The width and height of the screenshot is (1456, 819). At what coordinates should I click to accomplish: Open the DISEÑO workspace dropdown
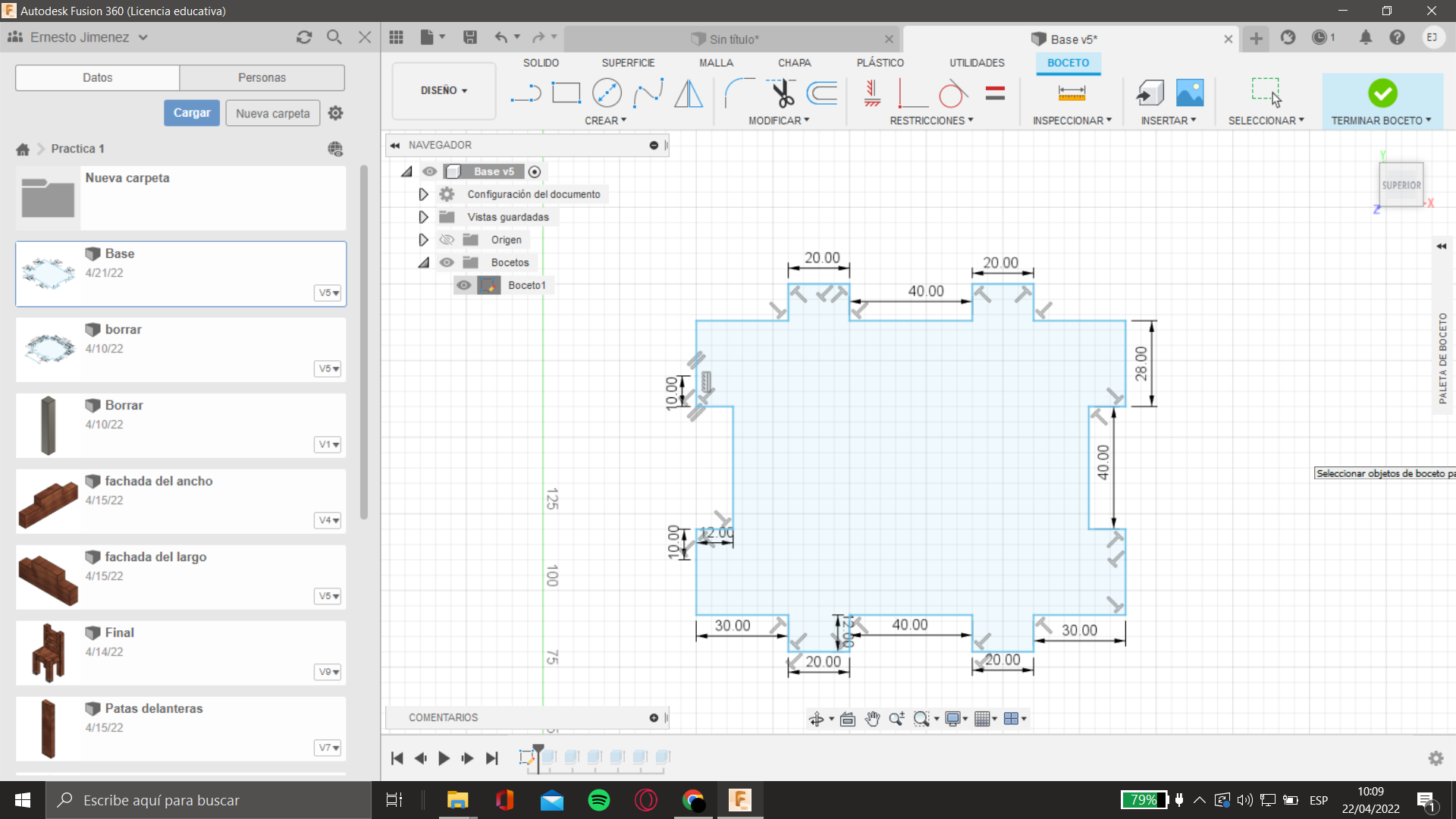pos(444,90)
